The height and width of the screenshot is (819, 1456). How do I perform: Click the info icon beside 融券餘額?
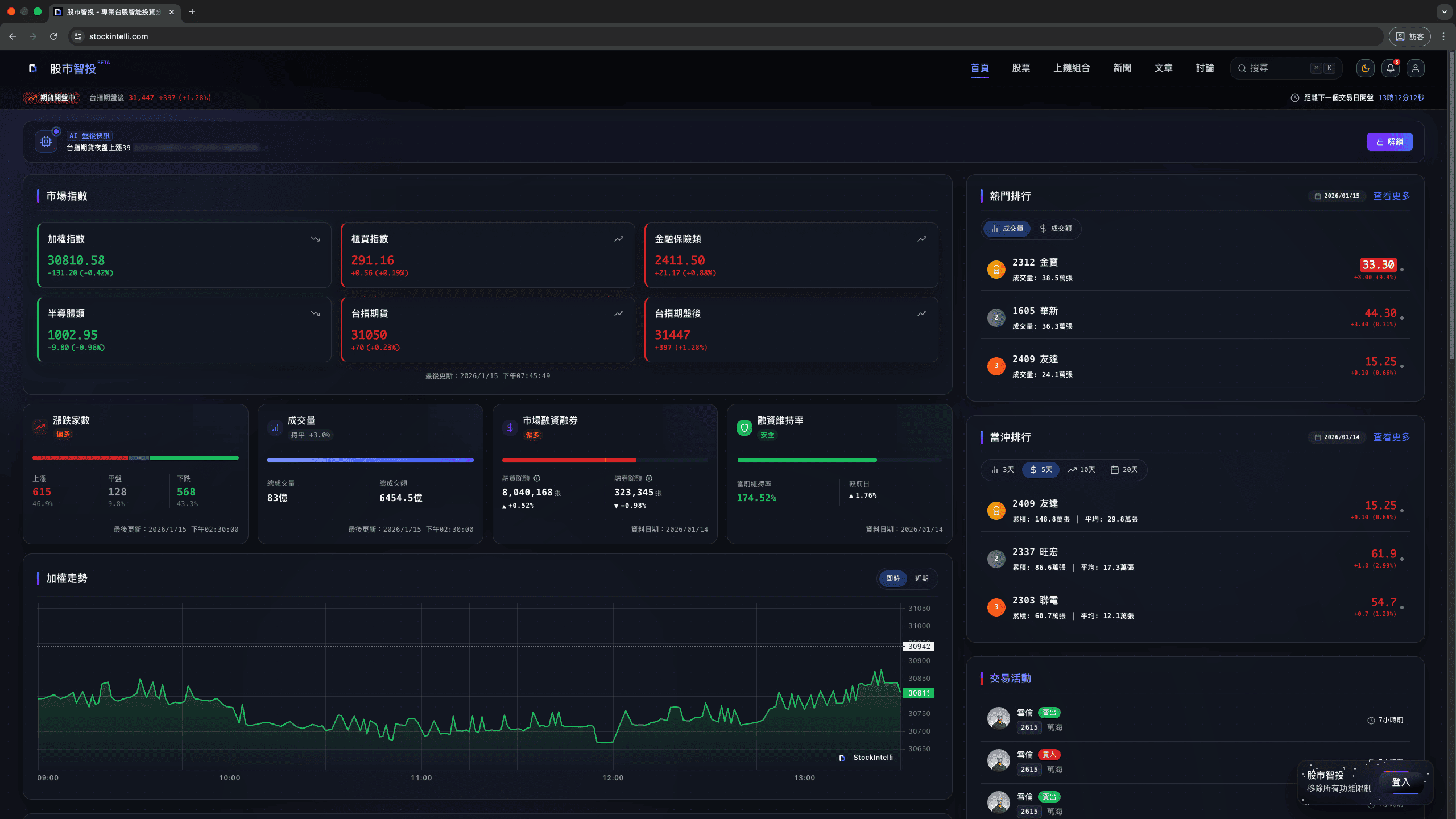649,478
